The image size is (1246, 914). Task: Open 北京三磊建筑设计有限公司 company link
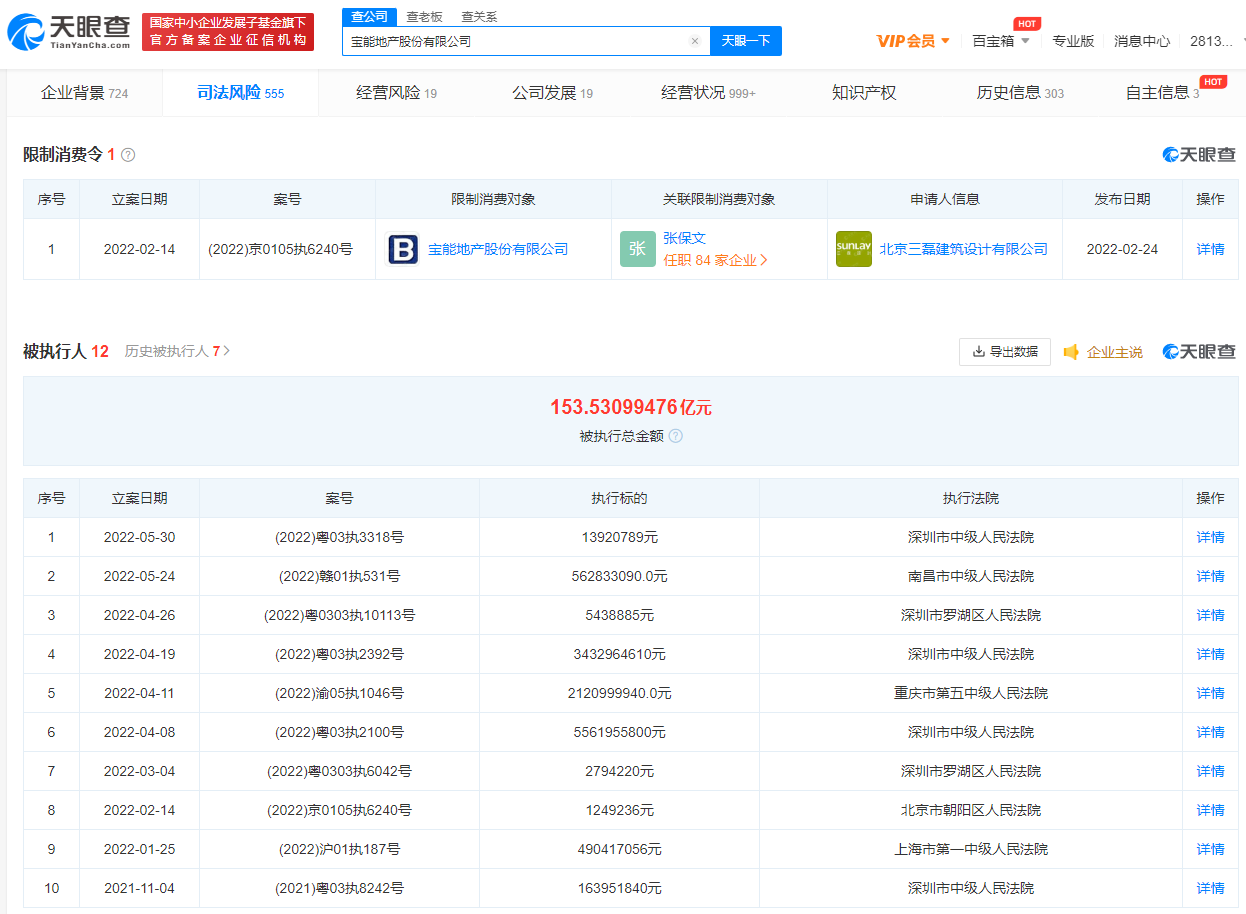coord(963,249)
